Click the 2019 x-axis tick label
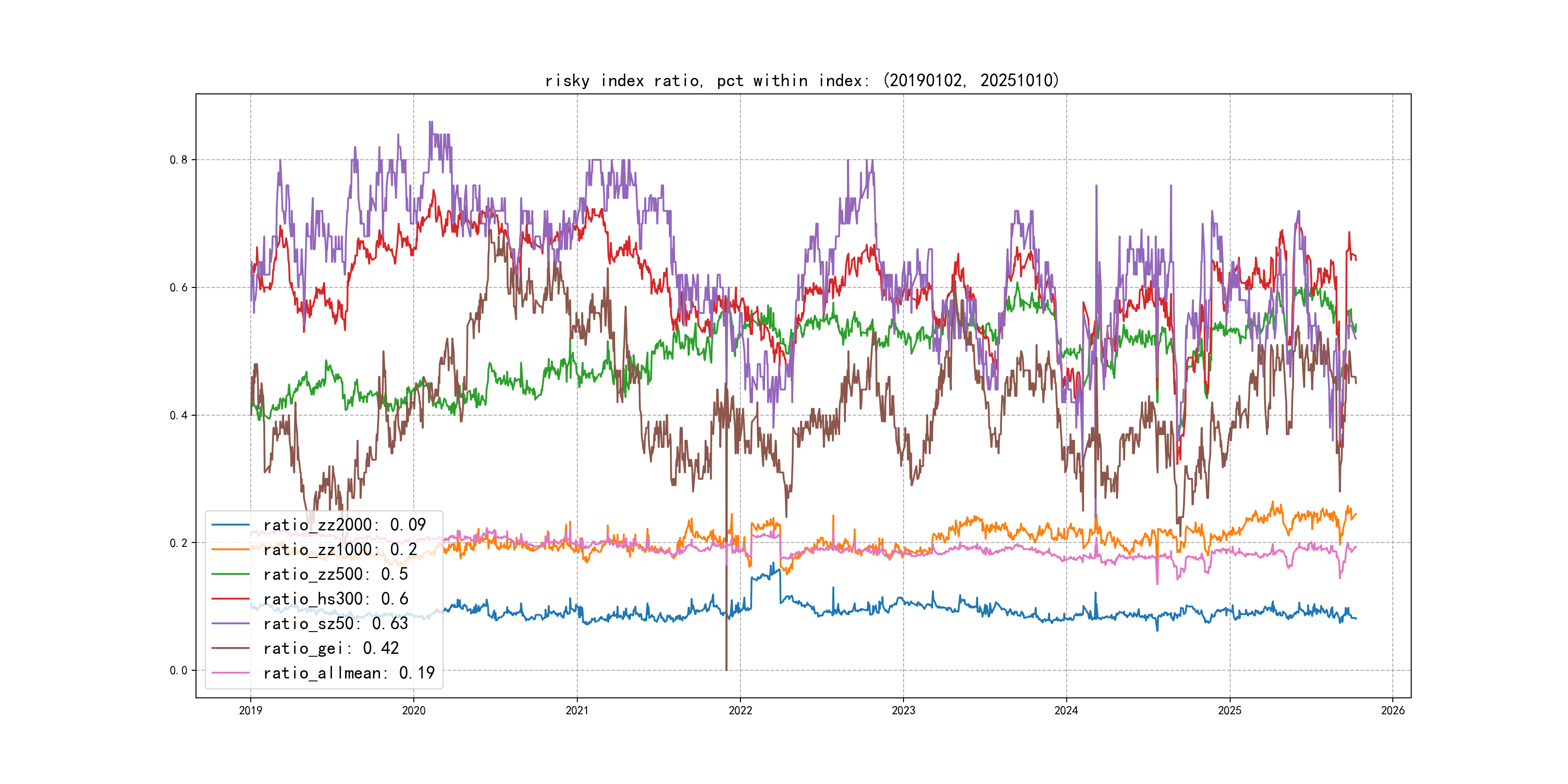 point(250,710)
